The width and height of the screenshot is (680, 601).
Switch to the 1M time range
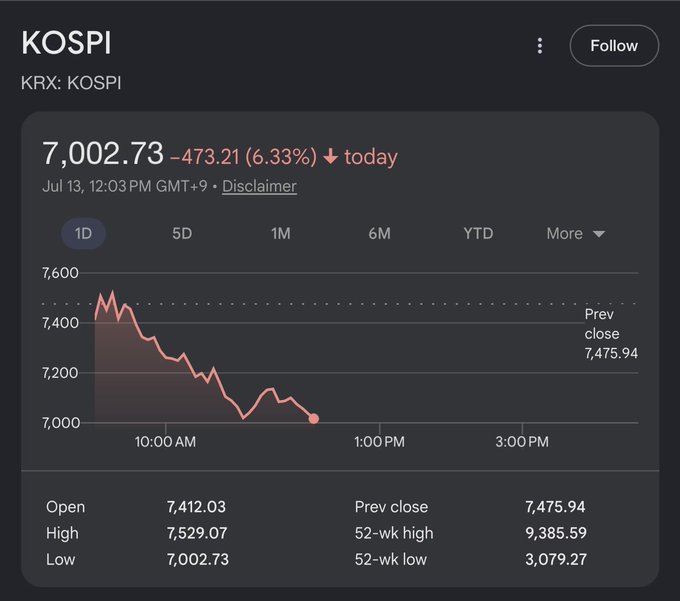pyautogui.click(x=281, y=233)
